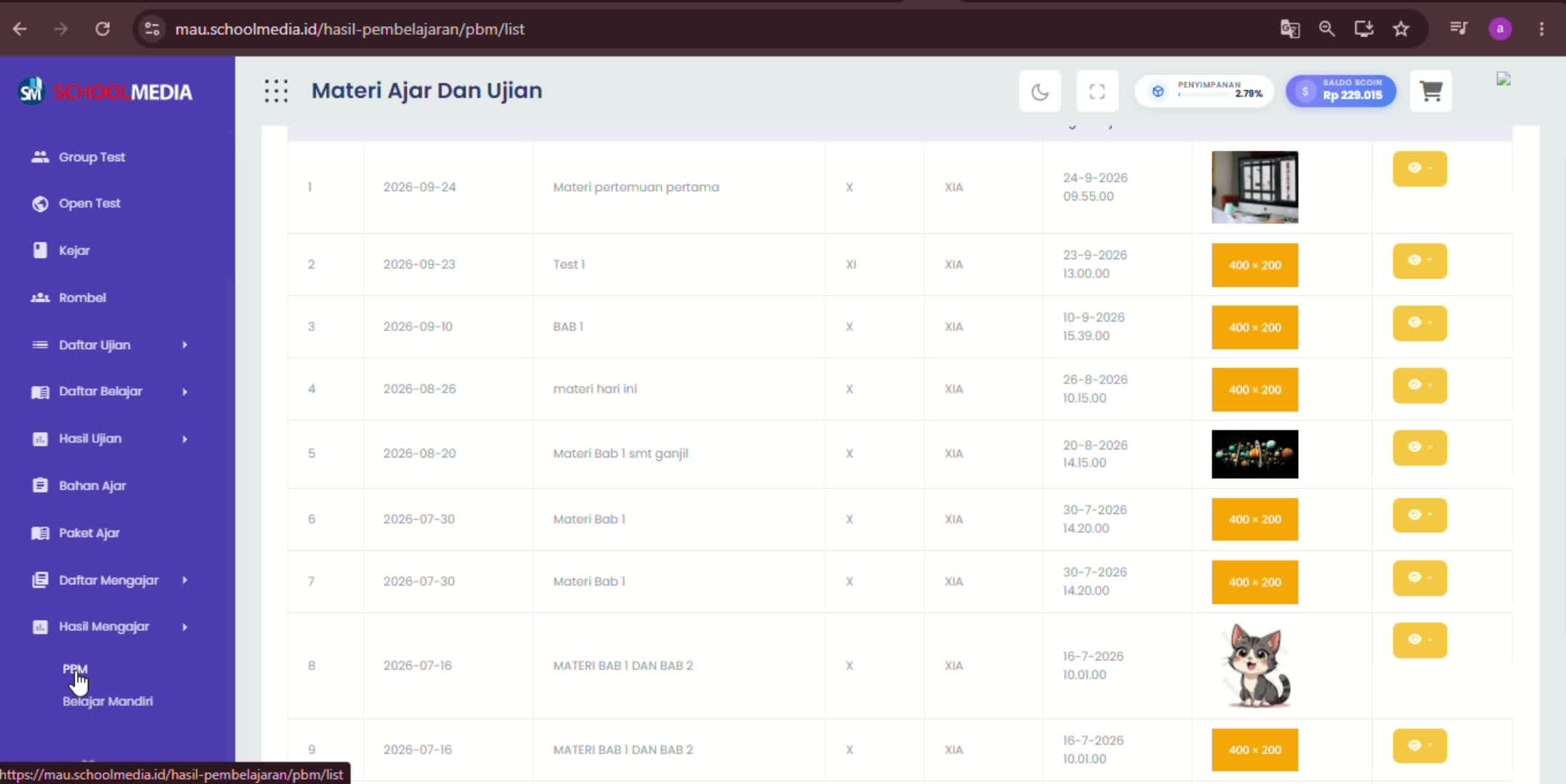This screenshot has height=784, width=1566.
Task: Collapse the Hasil Mengajar submenu
Action: coord(109,626)
